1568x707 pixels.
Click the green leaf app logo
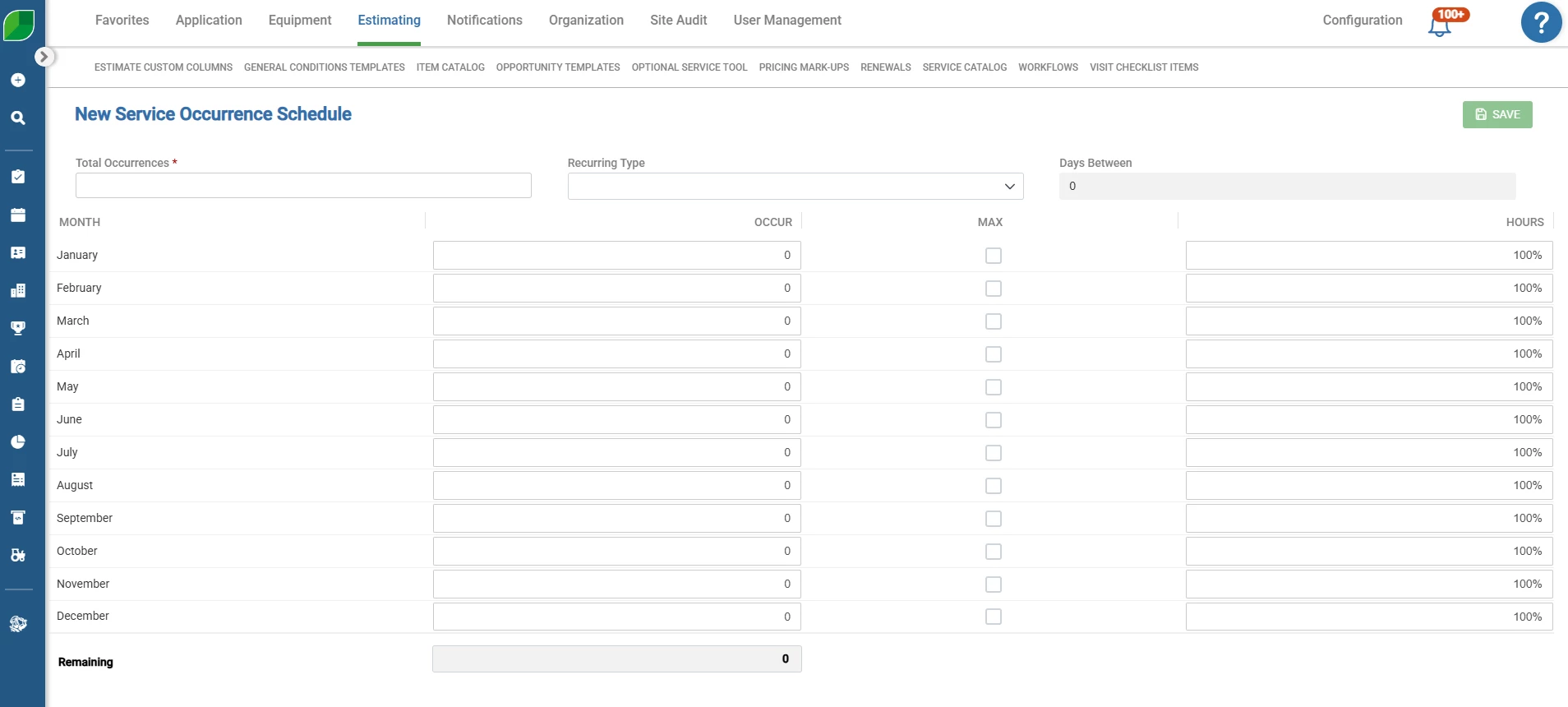(x=19, y=25)
